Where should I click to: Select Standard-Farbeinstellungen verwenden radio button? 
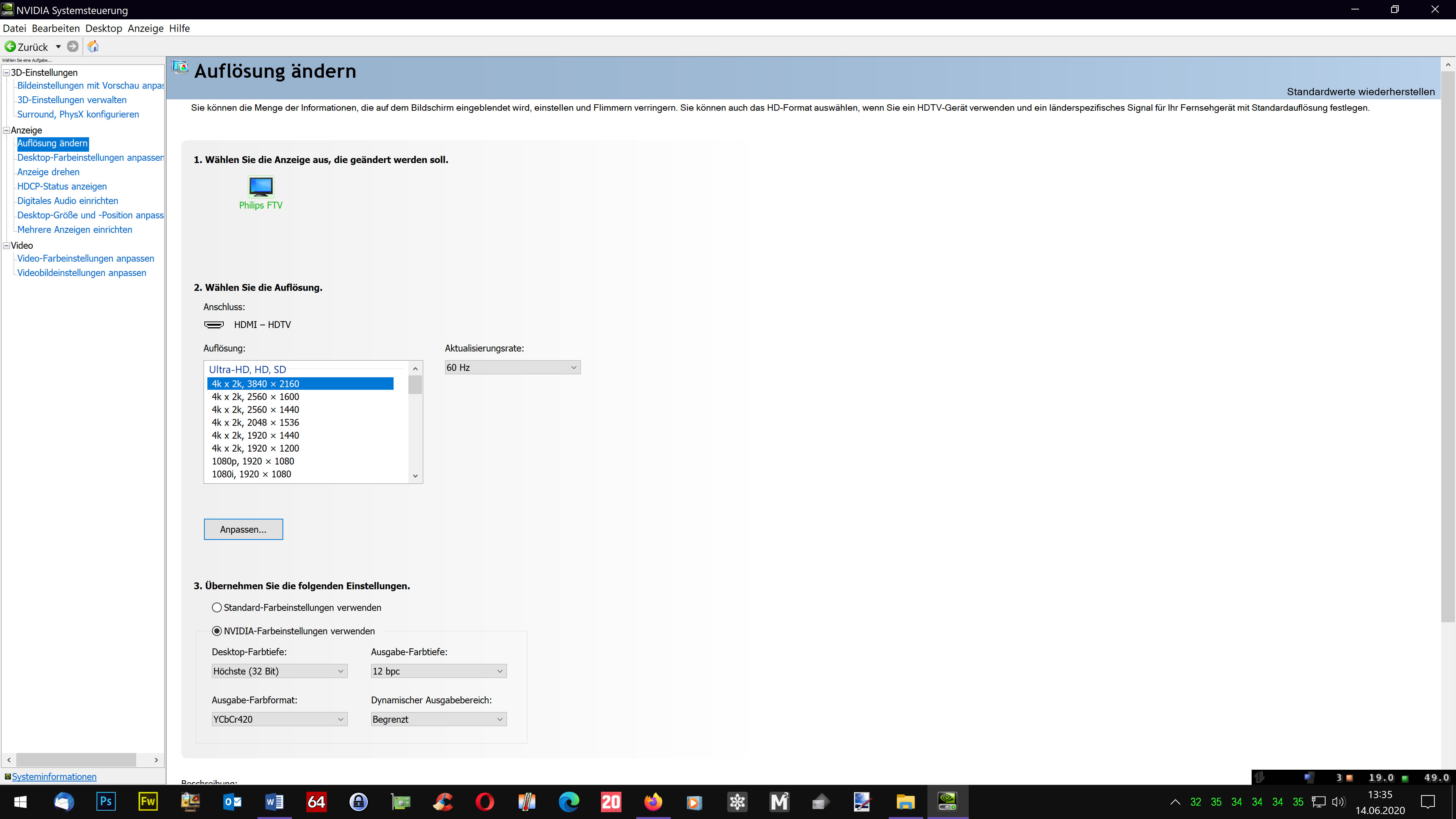coord(217,607)
